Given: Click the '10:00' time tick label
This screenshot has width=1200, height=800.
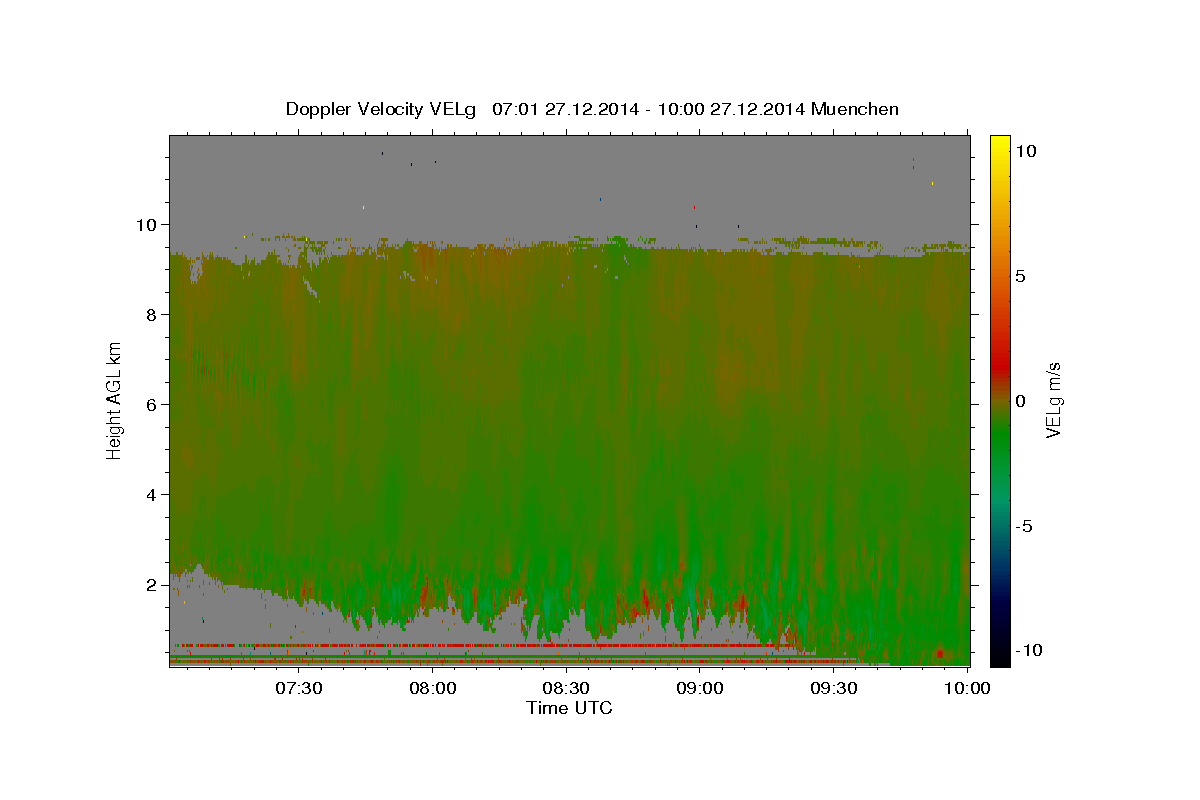Looking at the screenshot, I should coord(967,688).
